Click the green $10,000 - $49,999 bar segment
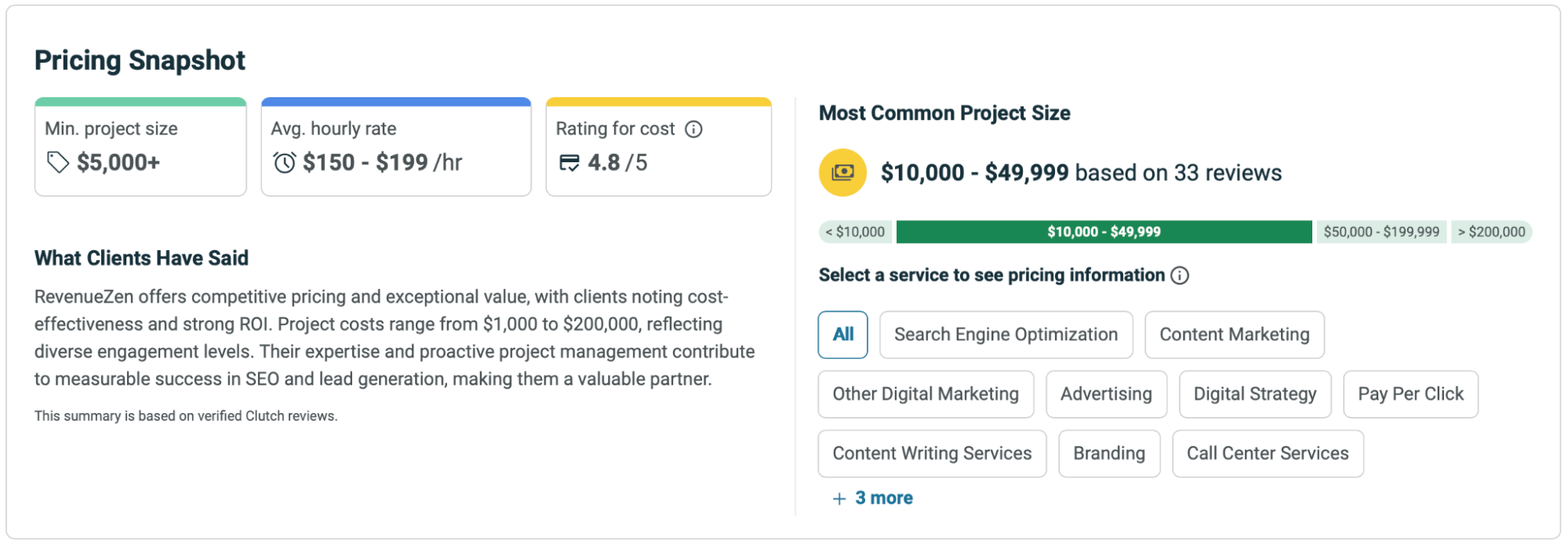 [x=1104, y=232]
